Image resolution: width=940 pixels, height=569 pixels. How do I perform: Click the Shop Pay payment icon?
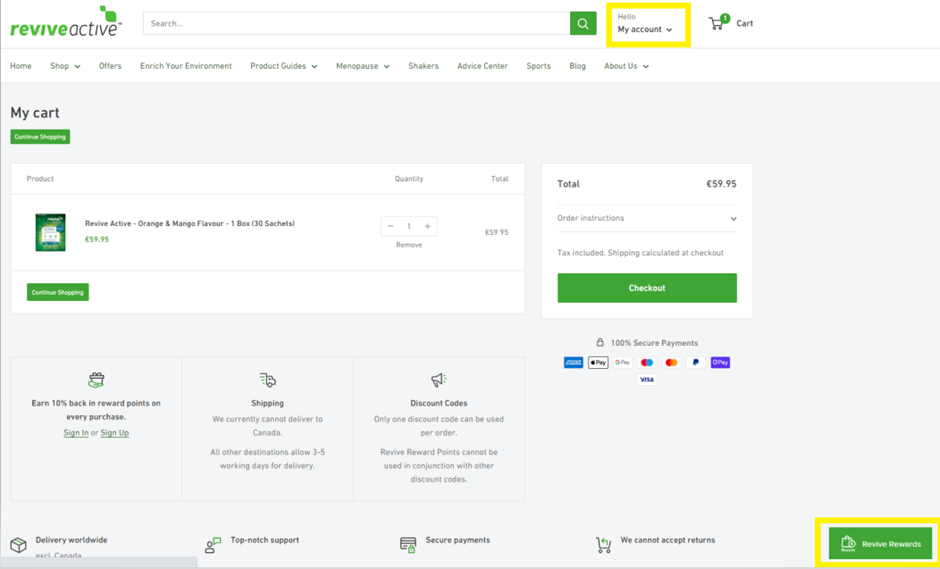(x=720, y=362)
